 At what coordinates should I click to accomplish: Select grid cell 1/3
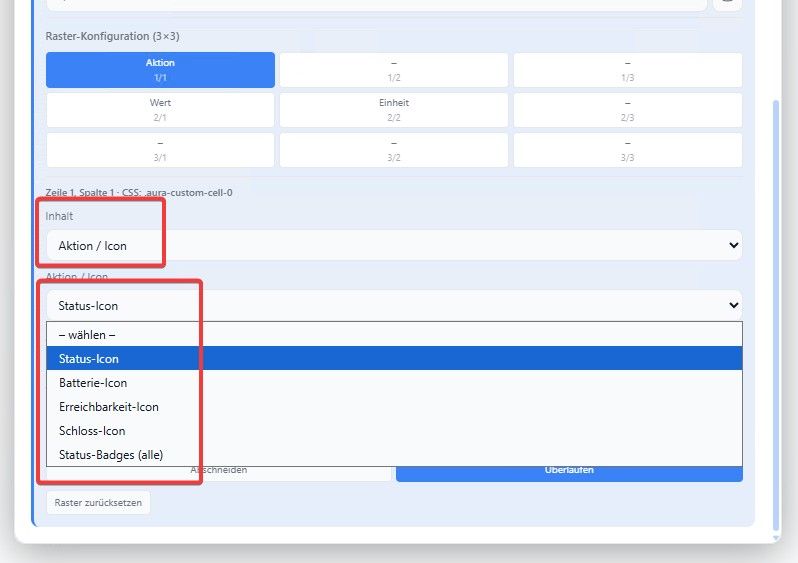[x=628, y=70]
